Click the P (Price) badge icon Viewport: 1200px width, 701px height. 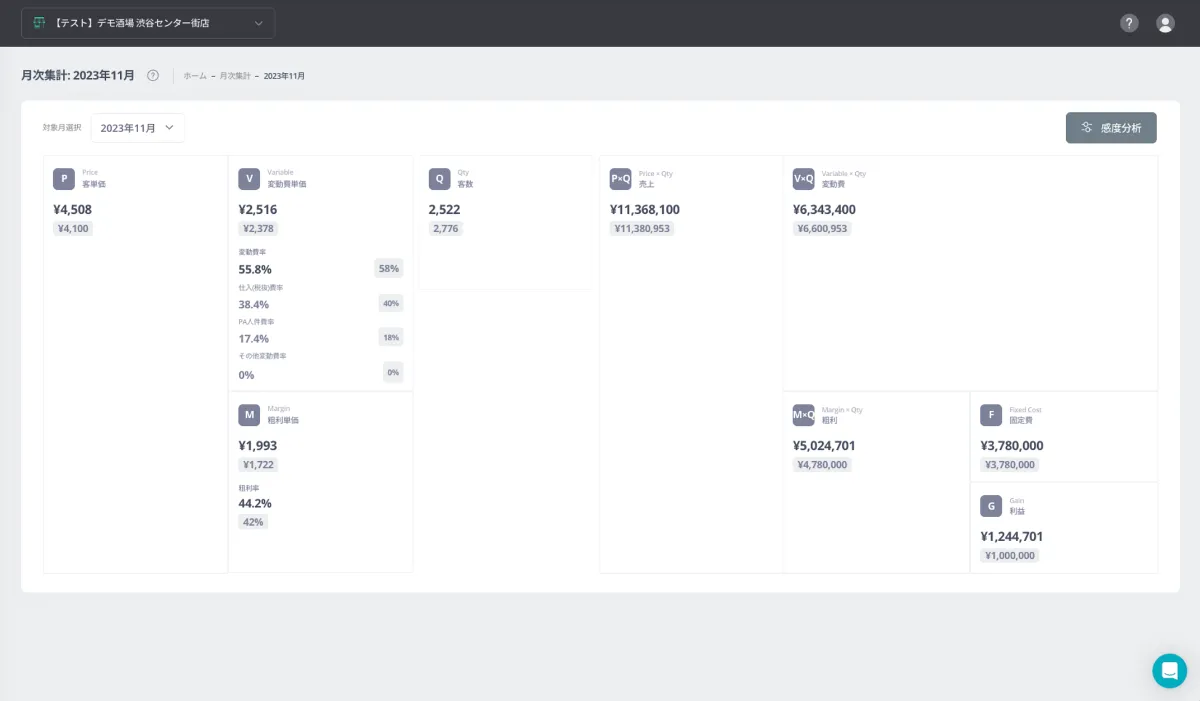64,179
